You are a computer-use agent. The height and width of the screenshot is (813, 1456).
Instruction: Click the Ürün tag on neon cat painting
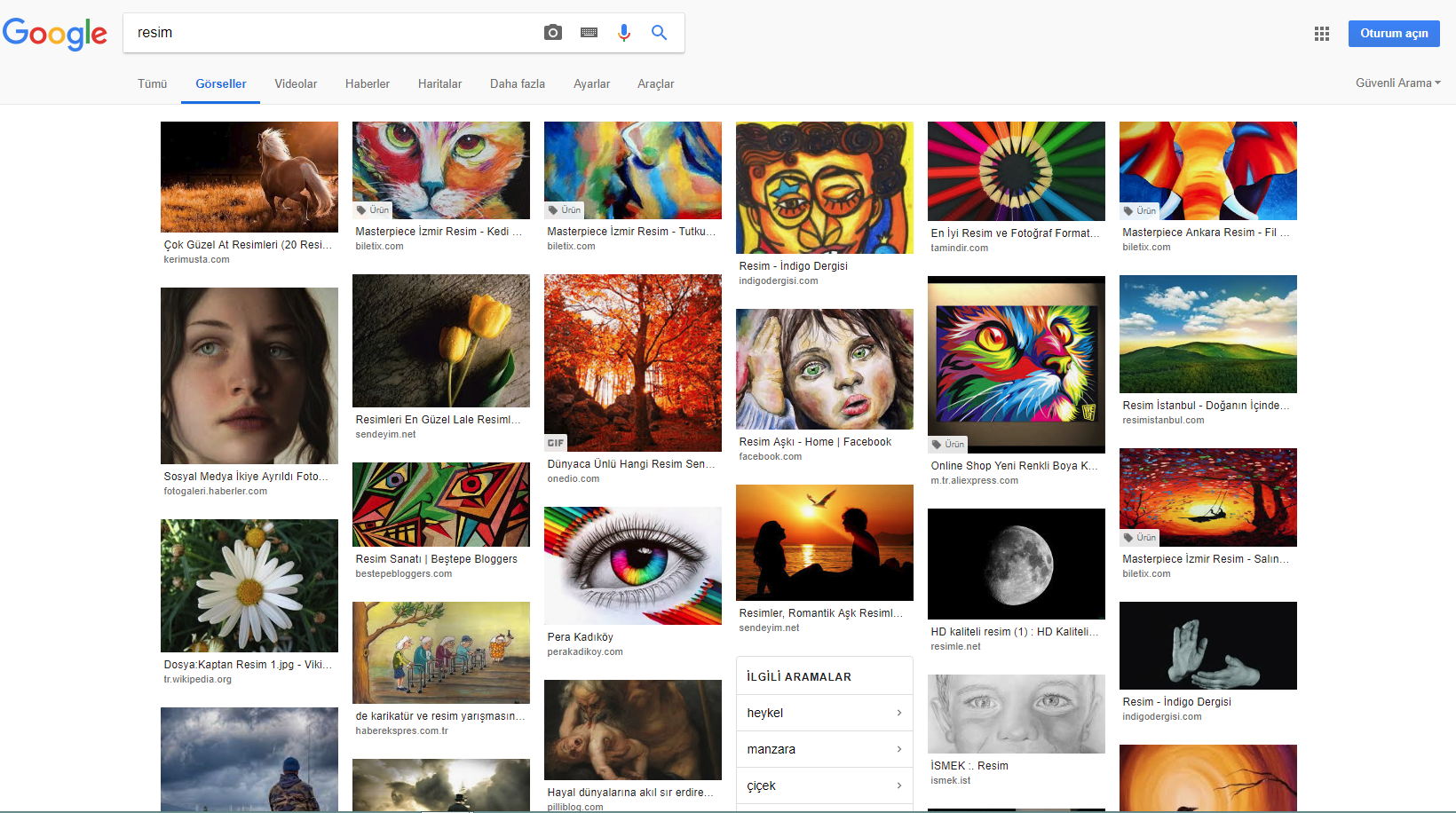click(x=948, y=445)
